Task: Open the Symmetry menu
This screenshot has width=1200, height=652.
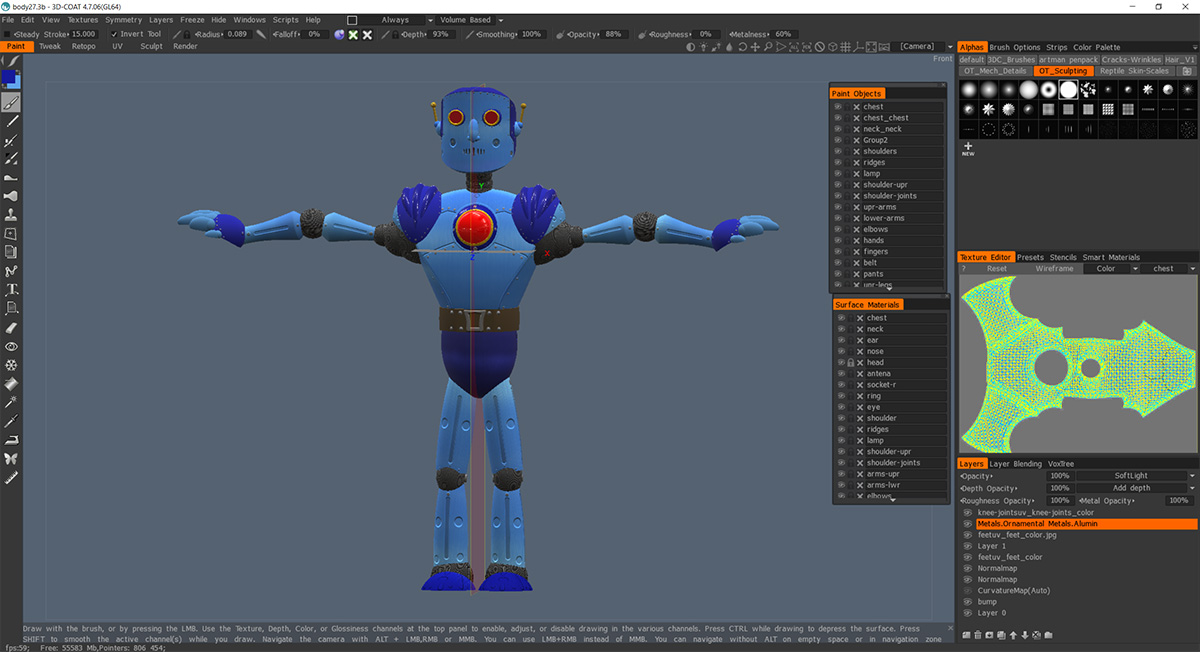Action: coord(123,20)
